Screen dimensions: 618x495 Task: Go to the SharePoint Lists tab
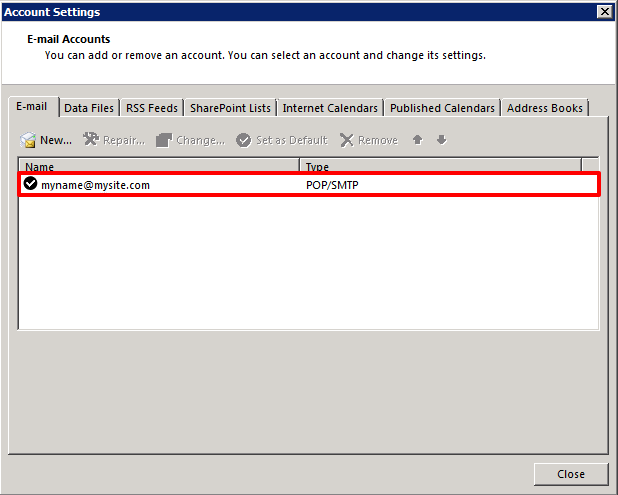[x=230, y=108]
